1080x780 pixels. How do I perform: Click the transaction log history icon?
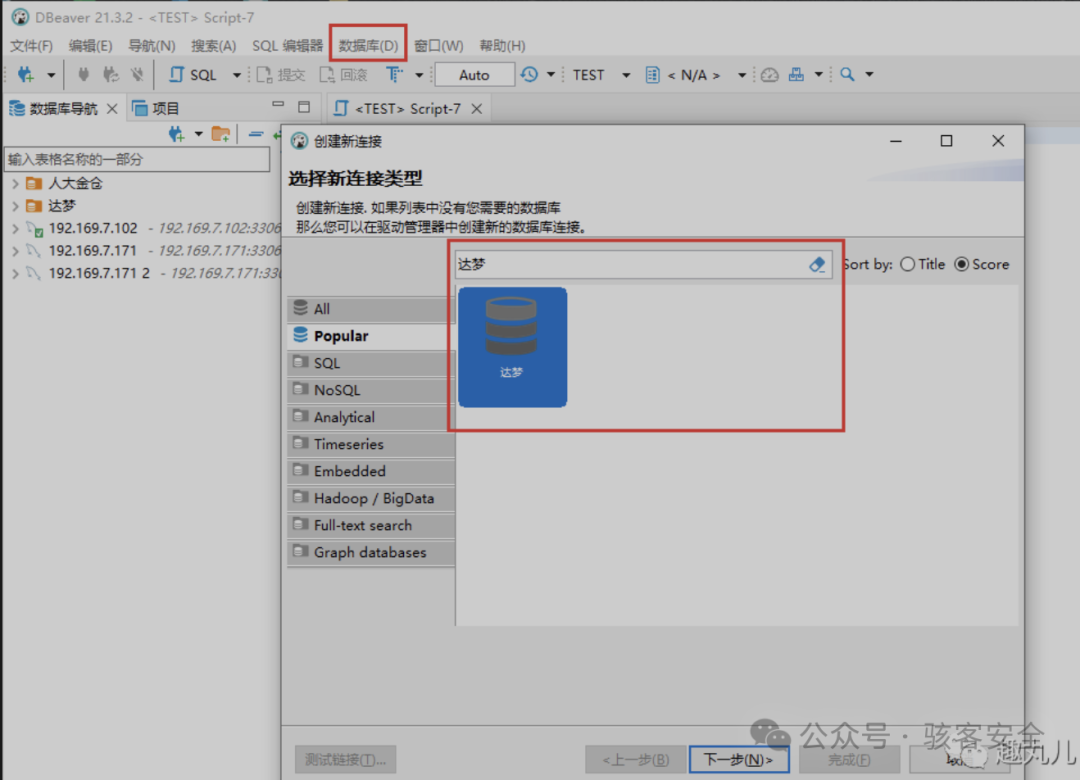tap(529, 74)
